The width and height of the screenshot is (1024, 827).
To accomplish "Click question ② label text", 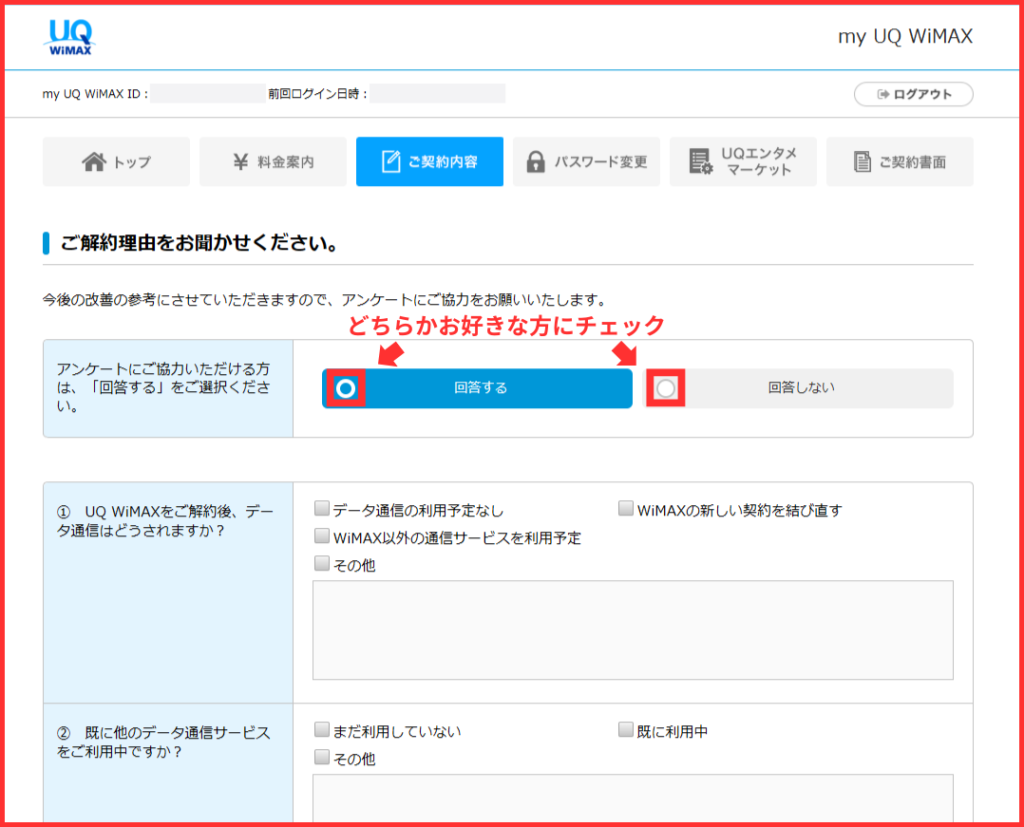I will (163, 742).
